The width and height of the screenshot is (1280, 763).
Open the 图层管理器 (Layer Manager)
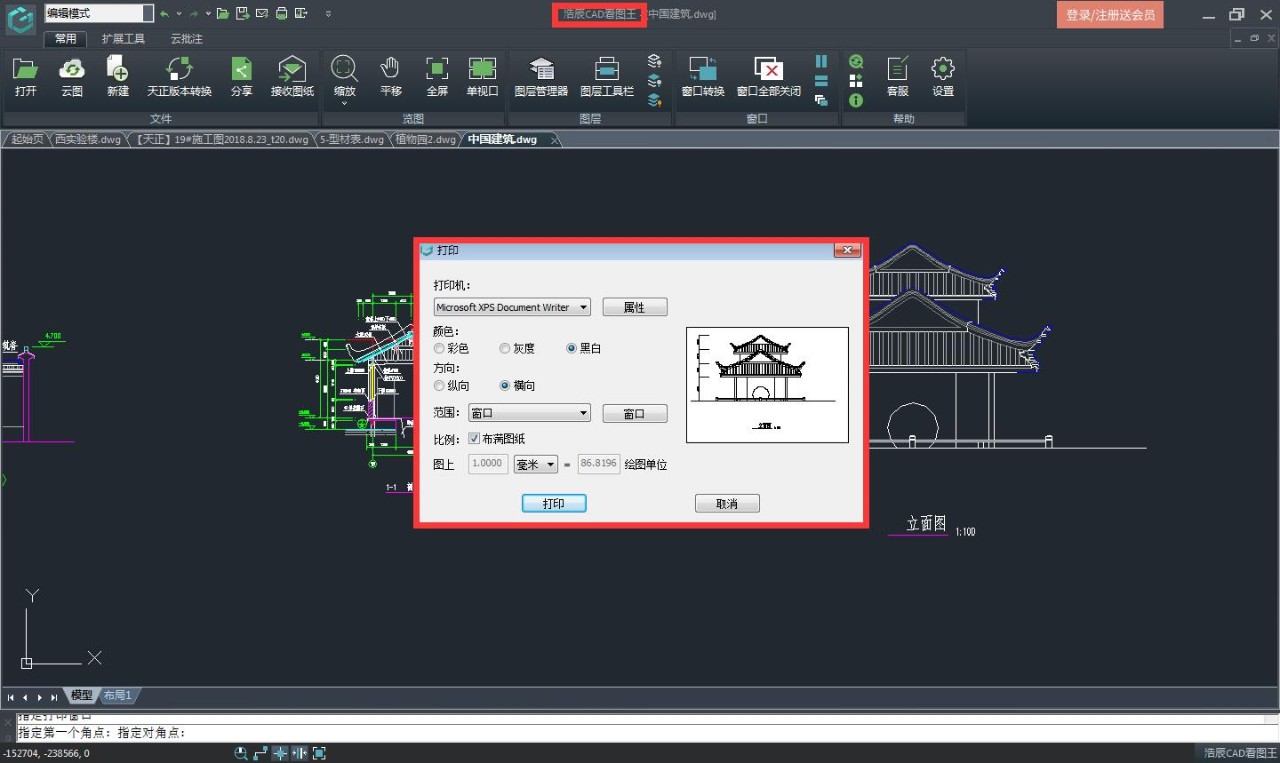541,78
